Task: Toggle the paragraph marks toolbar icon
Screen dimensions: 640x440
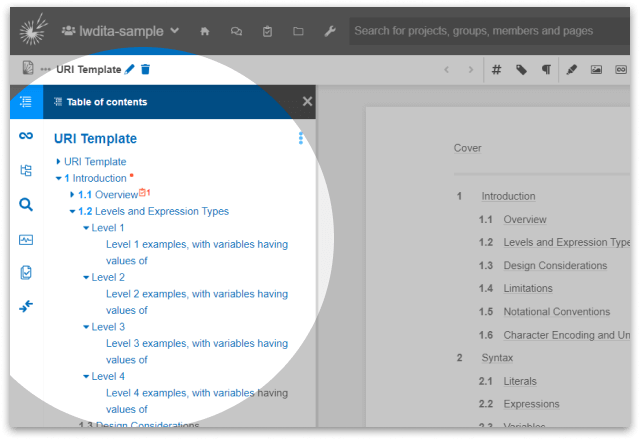Action: (x=546, y=70)
